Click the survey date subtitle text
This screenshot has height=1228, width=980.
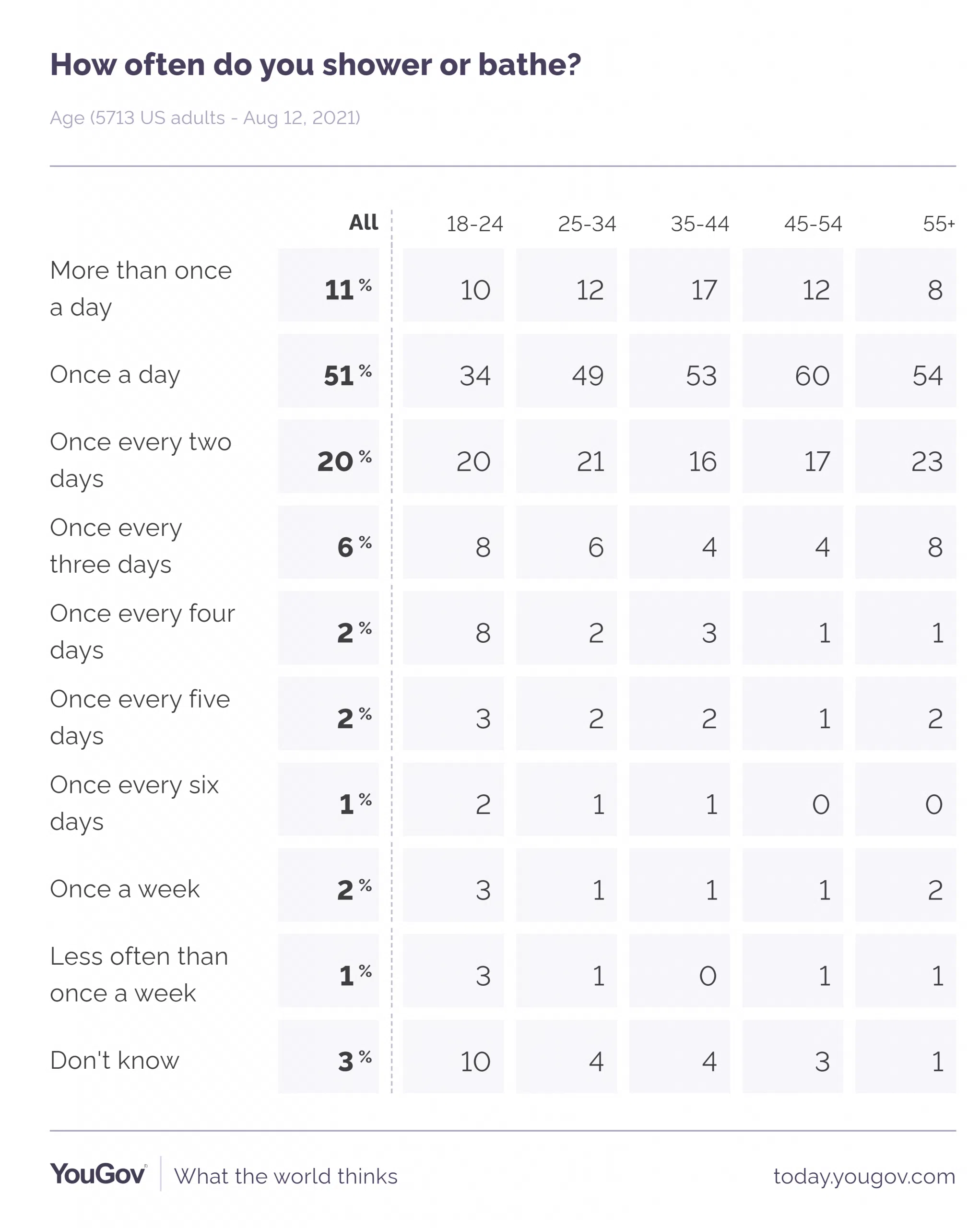coord(205,118)
